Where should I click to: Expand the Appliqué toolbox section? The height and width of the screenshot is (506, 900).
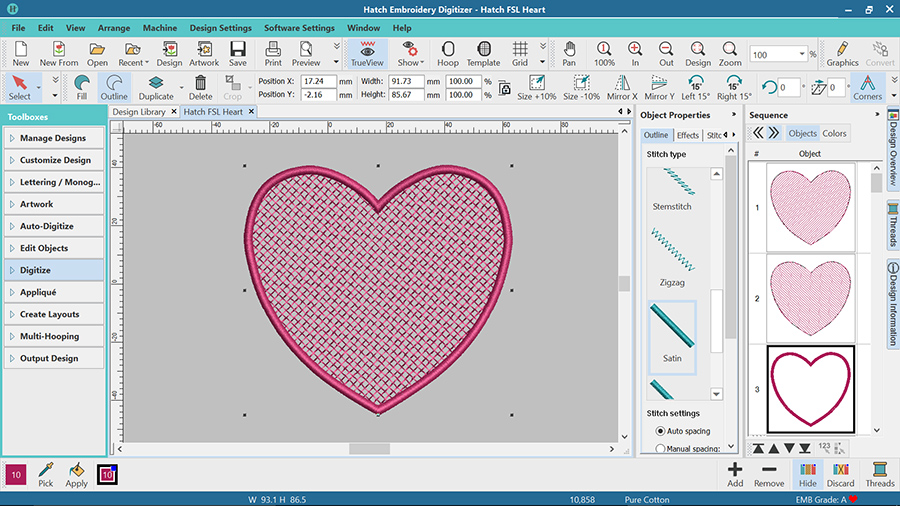point(54,292)
